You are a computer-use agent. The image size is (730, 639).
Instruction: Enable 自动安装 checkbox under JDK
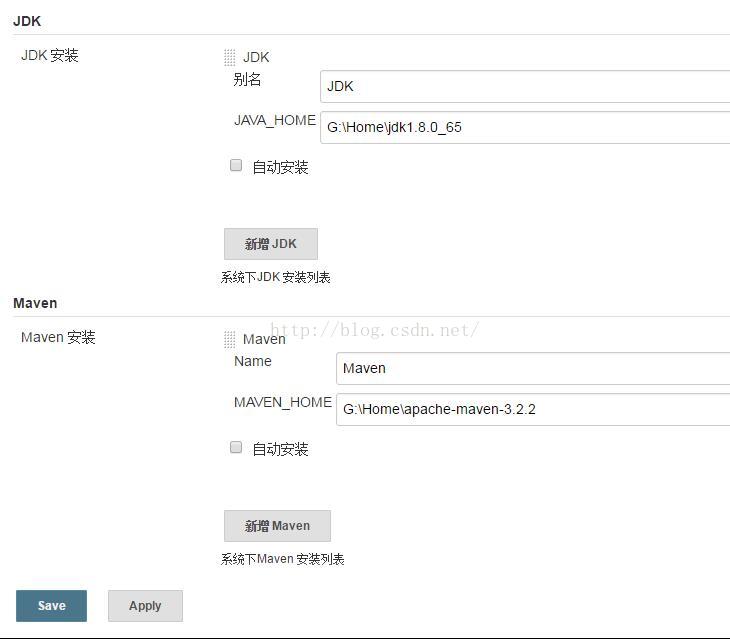click(236, 165)
